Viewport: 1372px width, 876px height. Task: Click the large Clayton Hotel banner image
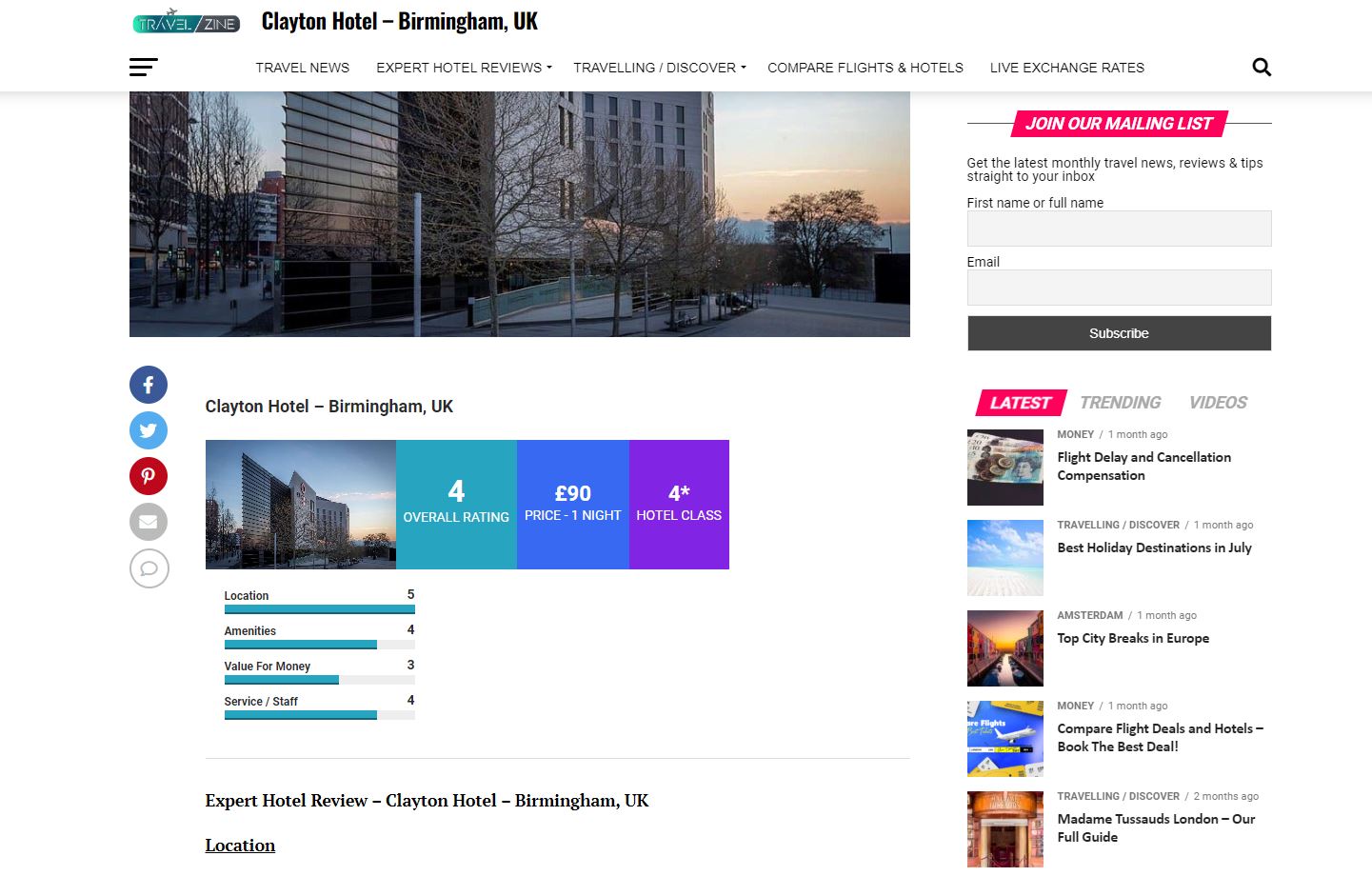pyautogui.click(x=520, y=214)
